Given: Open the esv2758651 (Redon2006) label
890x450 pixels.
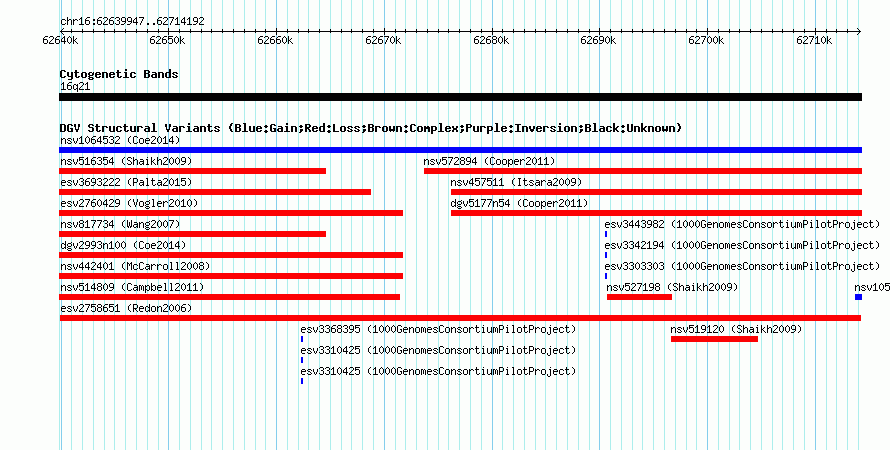Looking at the screenshot, I should (126, 308).
